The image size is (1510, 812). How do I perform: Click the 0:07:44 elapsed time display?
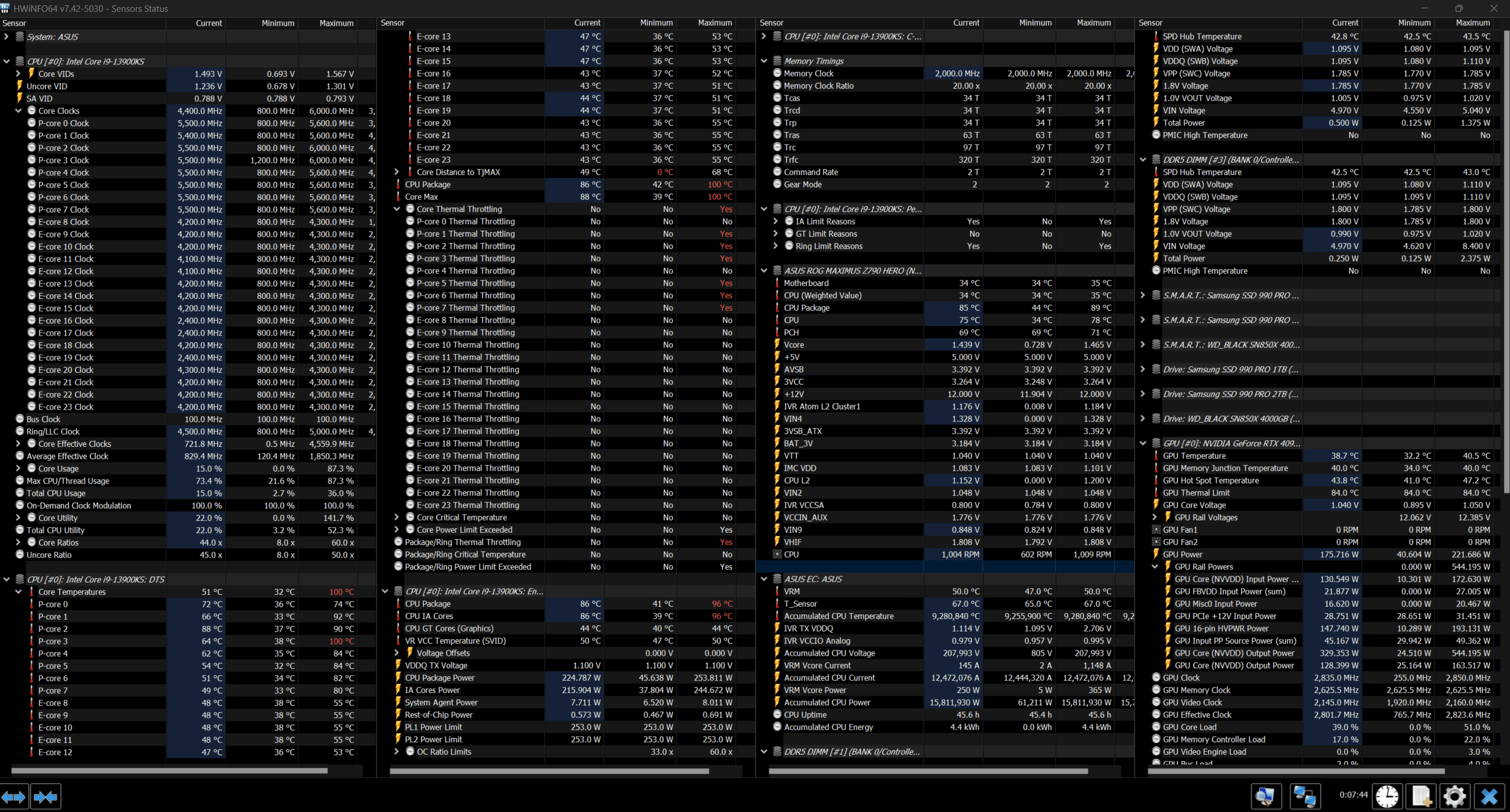(x=1354, y=795)
